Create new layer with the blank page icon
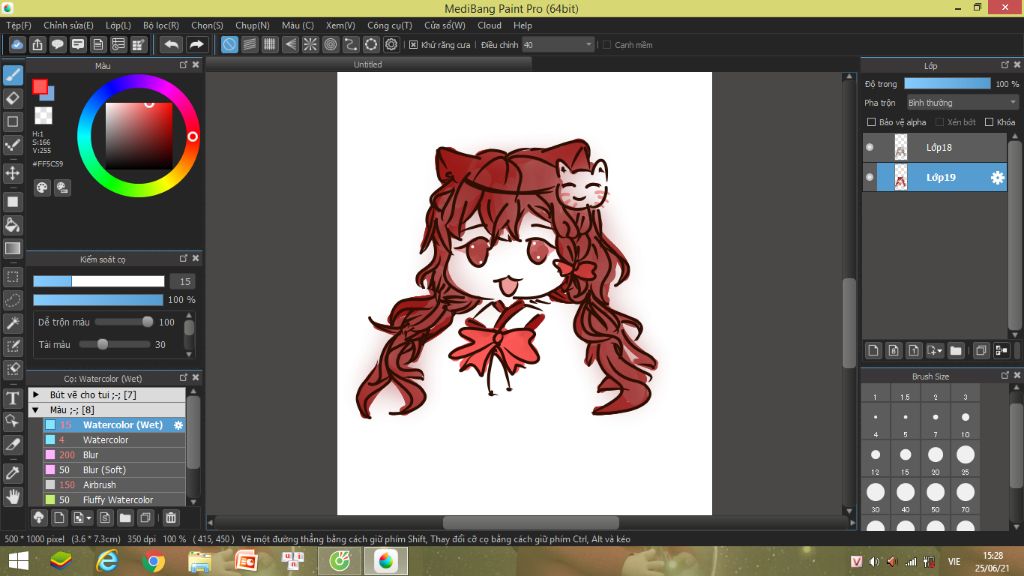 pos(873,351)
